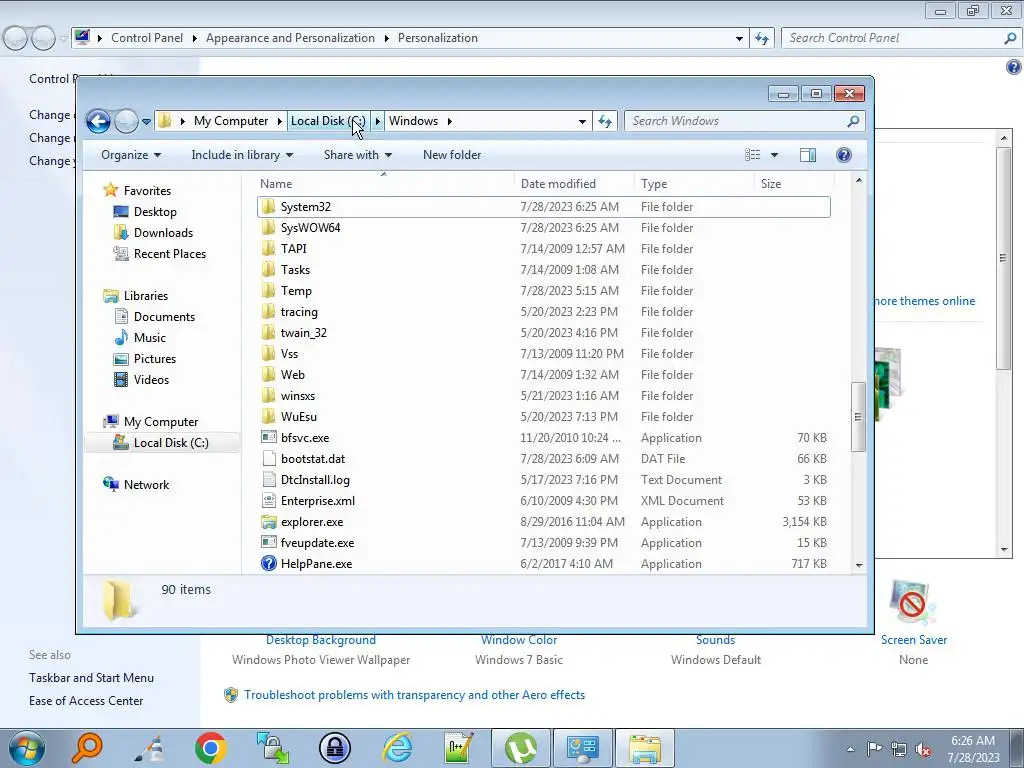1024x768 pixels.
Task: Open Windows Start button
Action: click(x=25, y=748)
